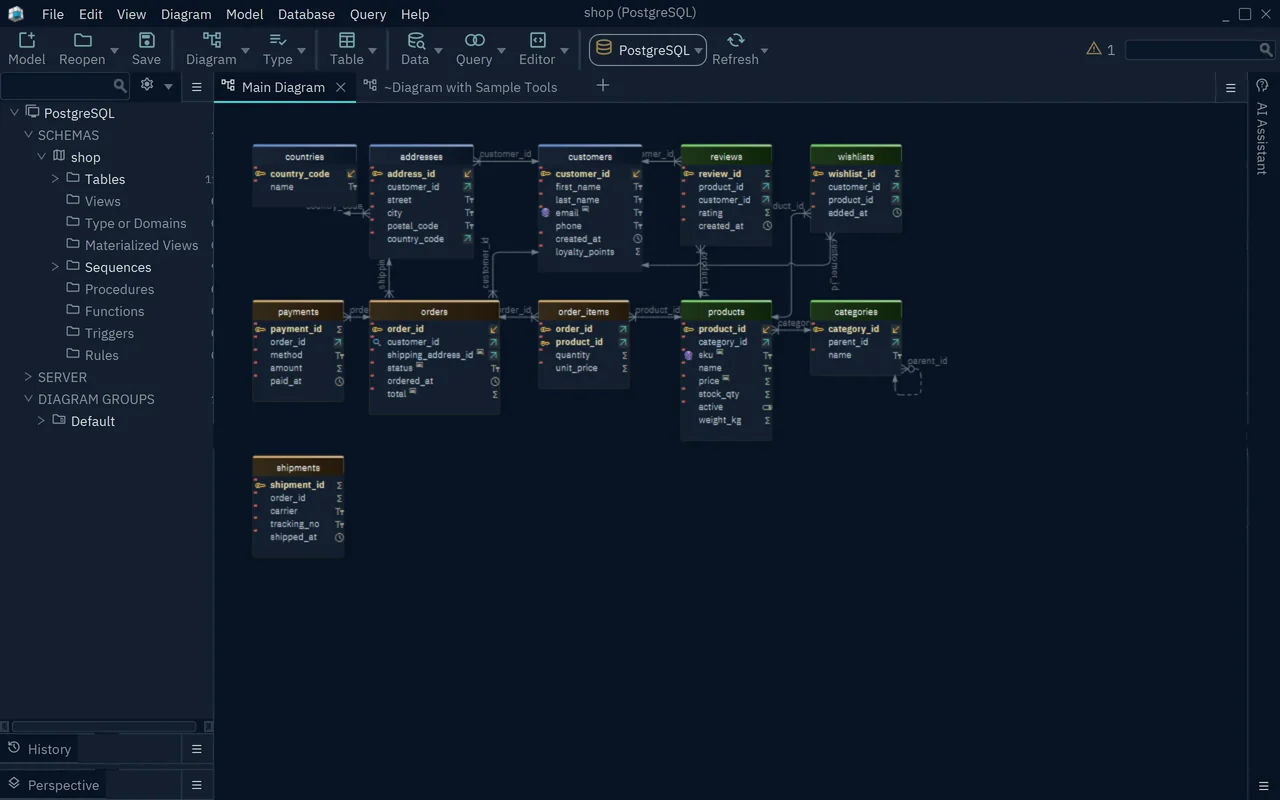Select the Materialized Views tree item
Screen dimensions: 1280x800
(x=142, y=245)
